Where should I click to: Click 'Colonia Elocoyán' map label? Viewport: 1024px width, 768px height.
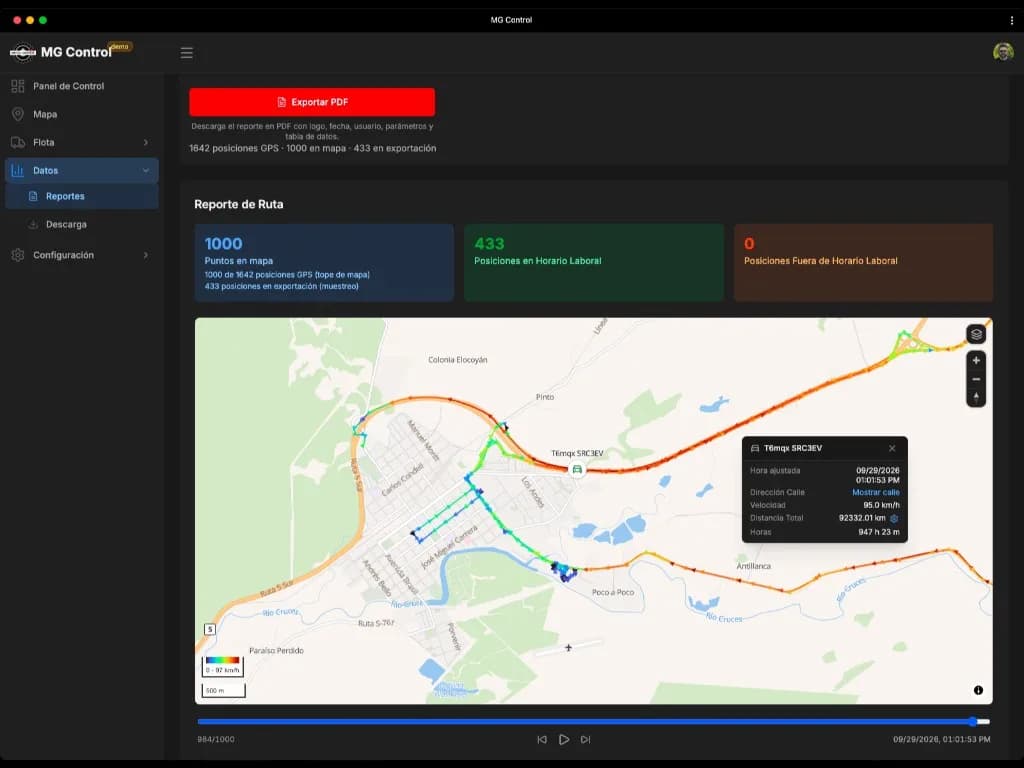coord(458,360)
